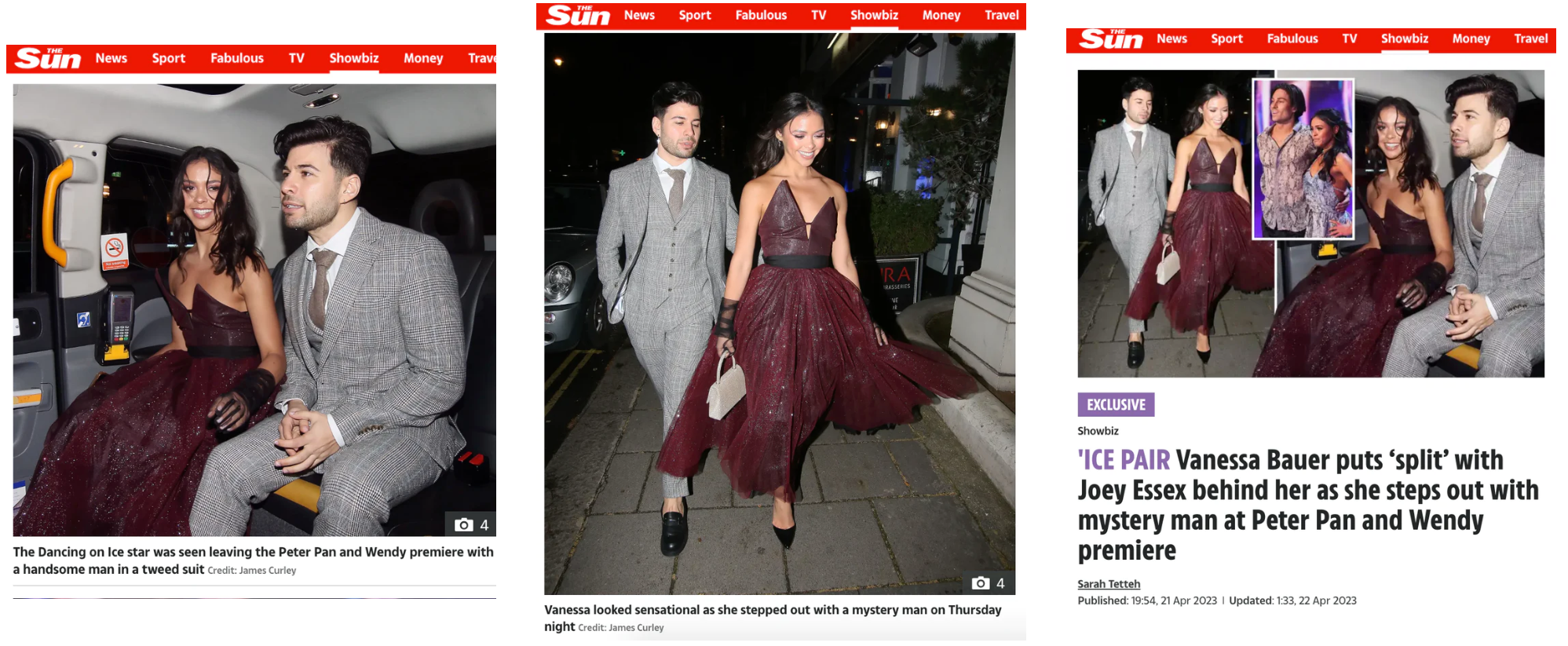The height and width of the screenshot is (646, 1568).
Task: Open author Sarah Tetteh's profile link
Action: 1109,584
